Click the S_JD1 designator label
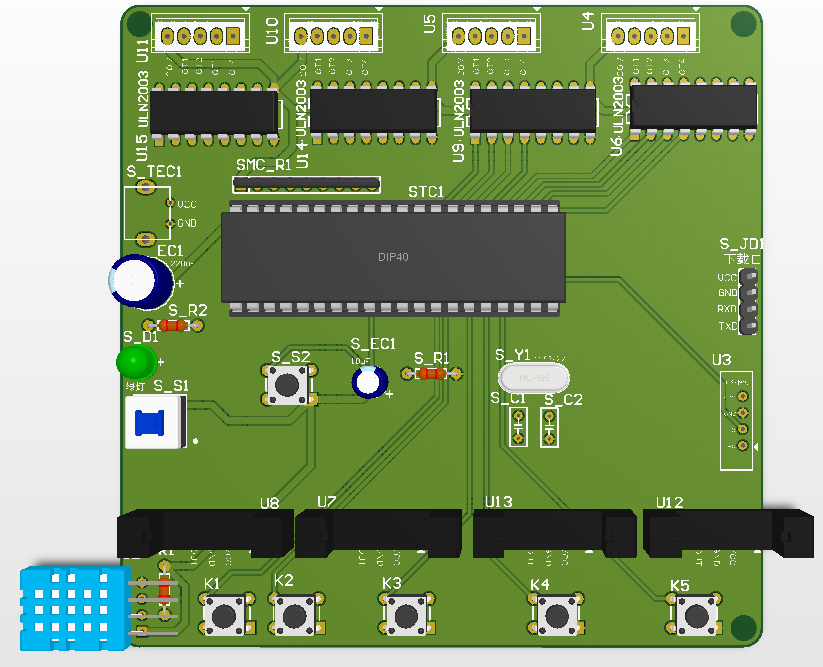This screenshot has height=667, width=823. (740, 244)
